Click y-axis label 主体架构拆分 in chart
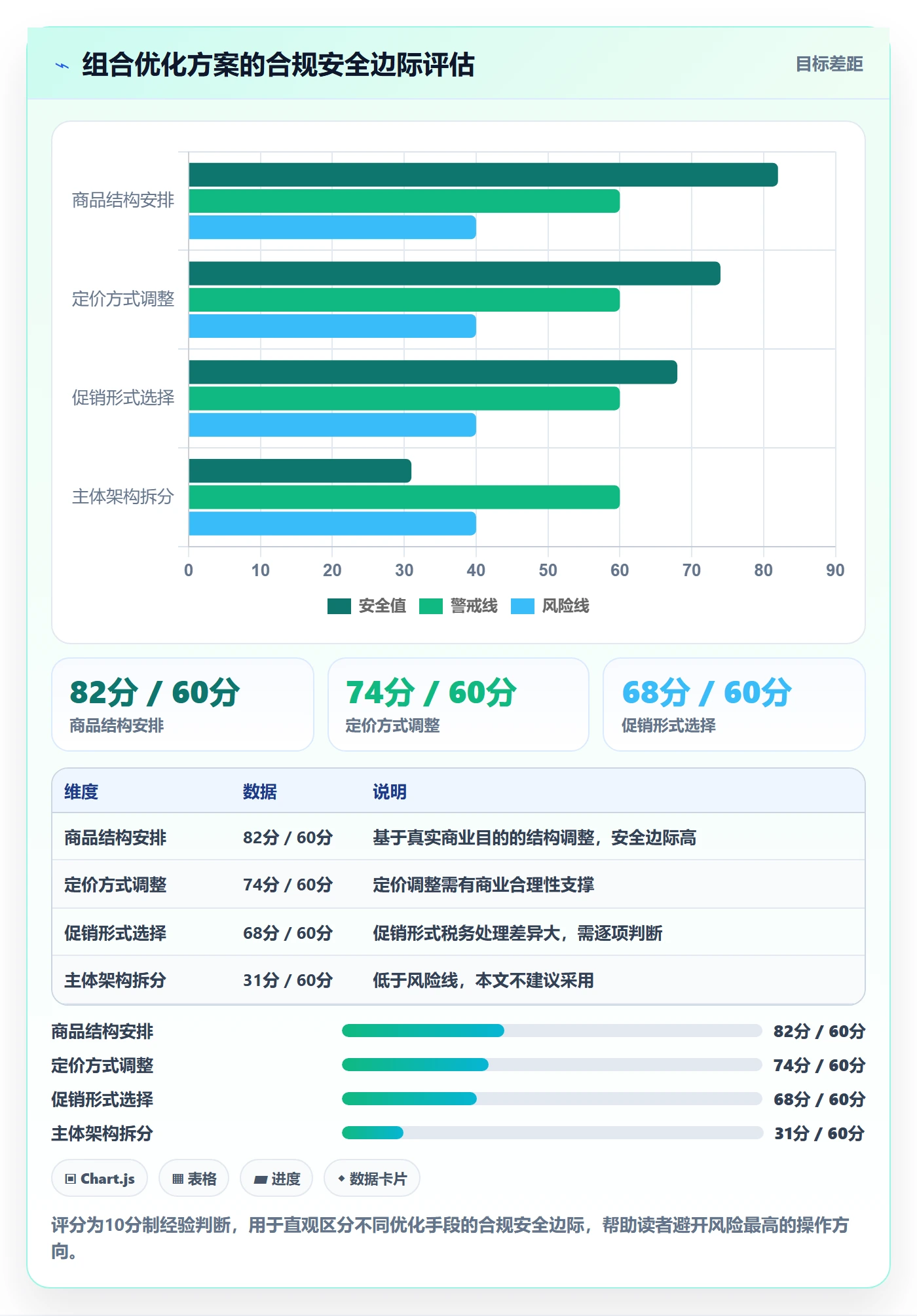The image size is (917, 1316). point(123,497)
